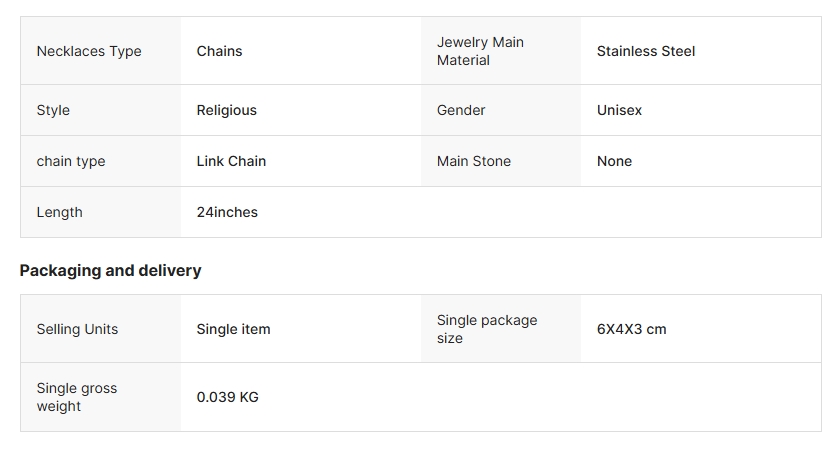Click the Main Stone label
828x451 pixels.
click(473, 161)
